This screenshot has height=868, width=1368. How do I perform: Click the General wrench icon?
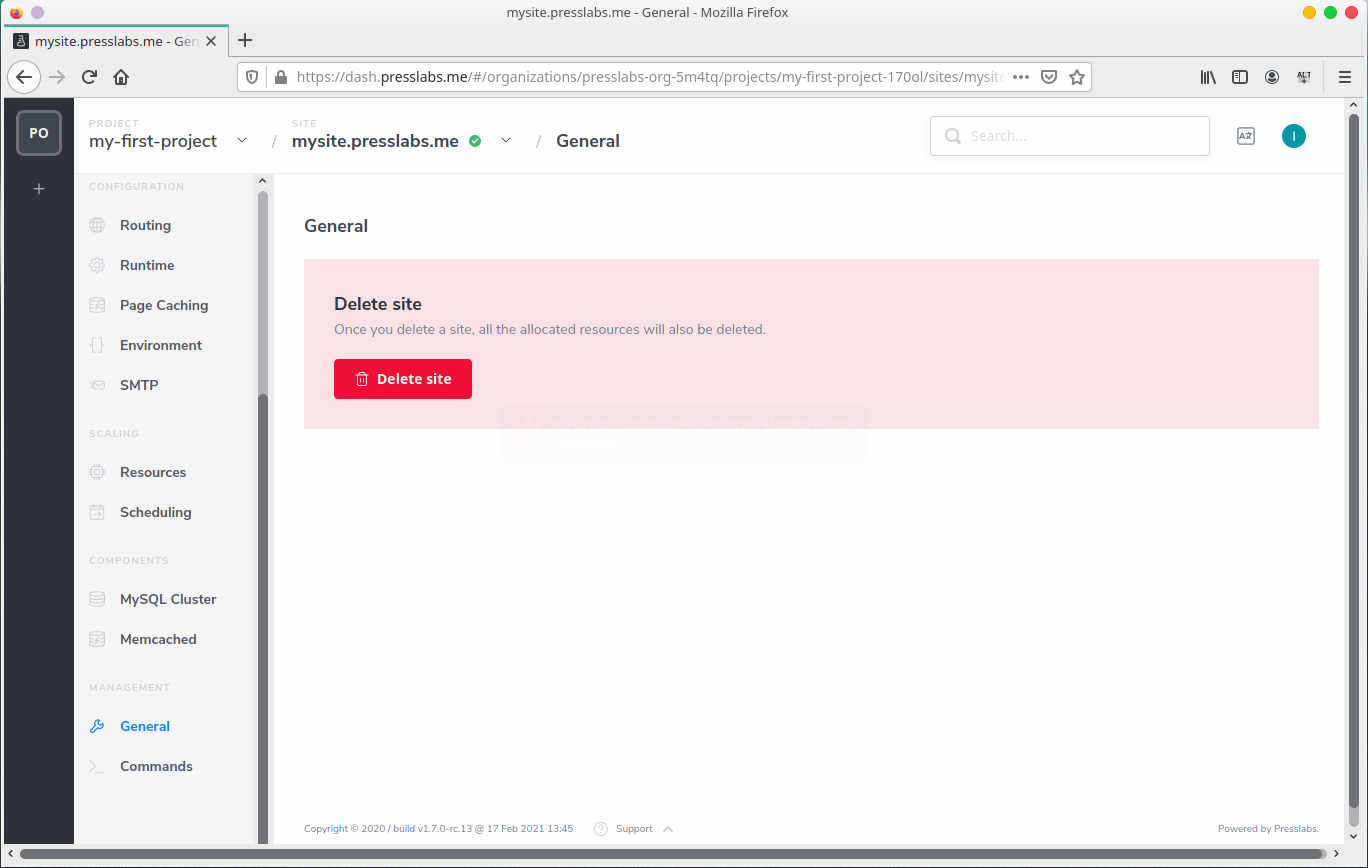(97, 726)
